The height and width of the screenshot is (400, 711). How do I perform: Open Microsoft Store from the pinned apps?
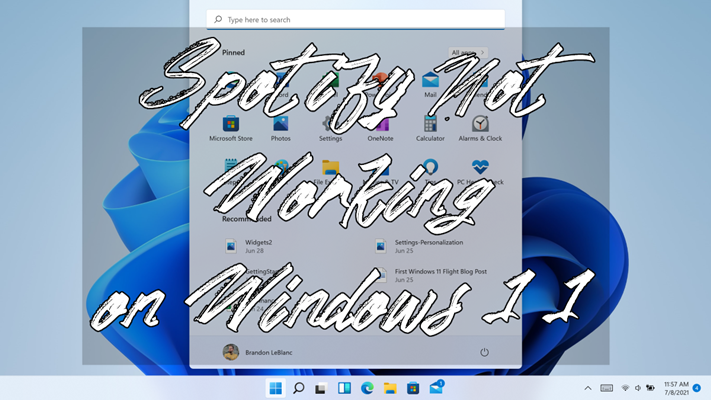pyautogui.click(x=231, y=128)
